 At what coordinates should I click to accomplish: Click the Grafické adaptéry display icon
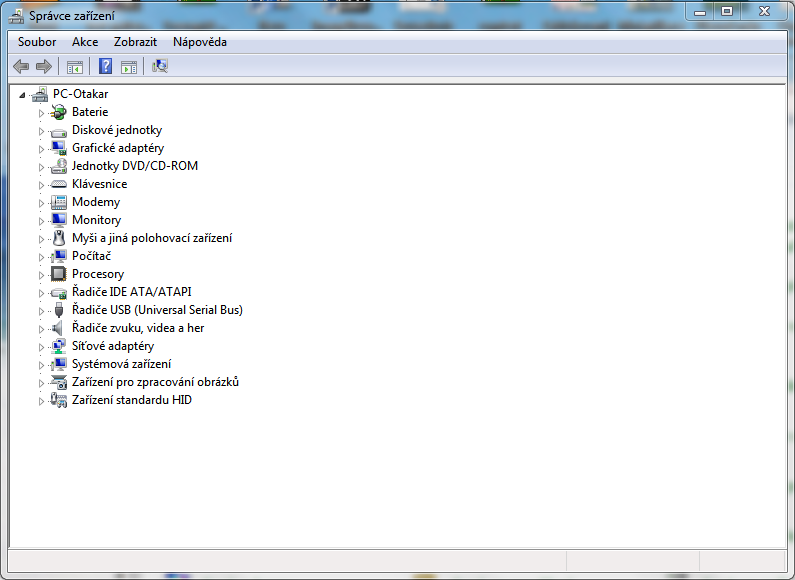coord(59,148)
